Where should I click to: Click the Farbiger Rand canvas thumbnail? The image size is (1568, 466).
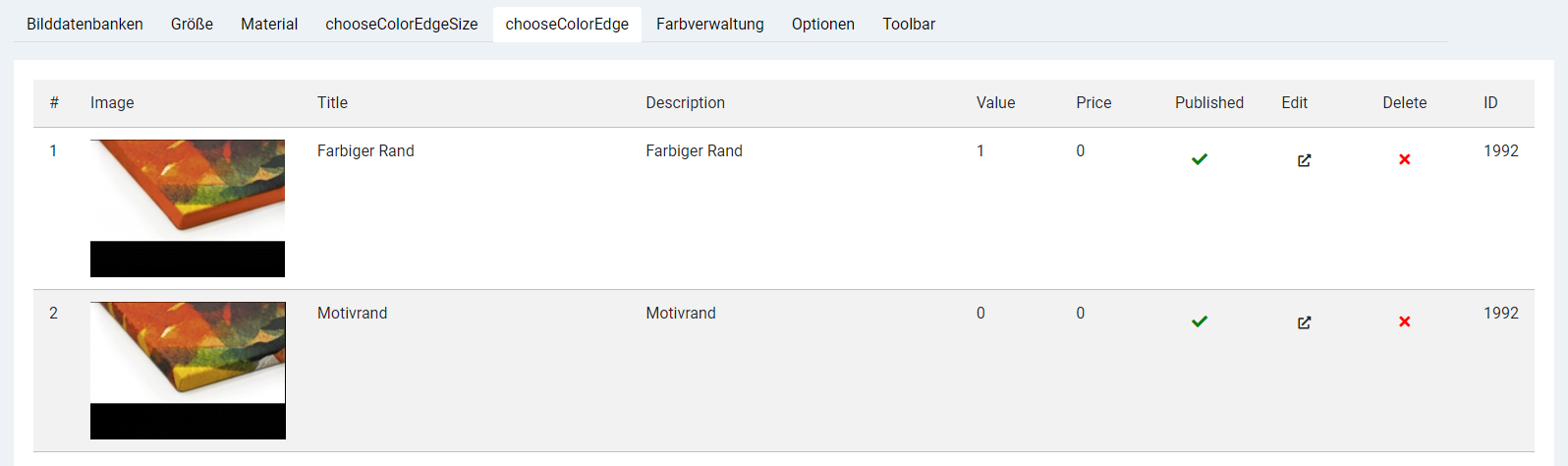tap(188, 208)
